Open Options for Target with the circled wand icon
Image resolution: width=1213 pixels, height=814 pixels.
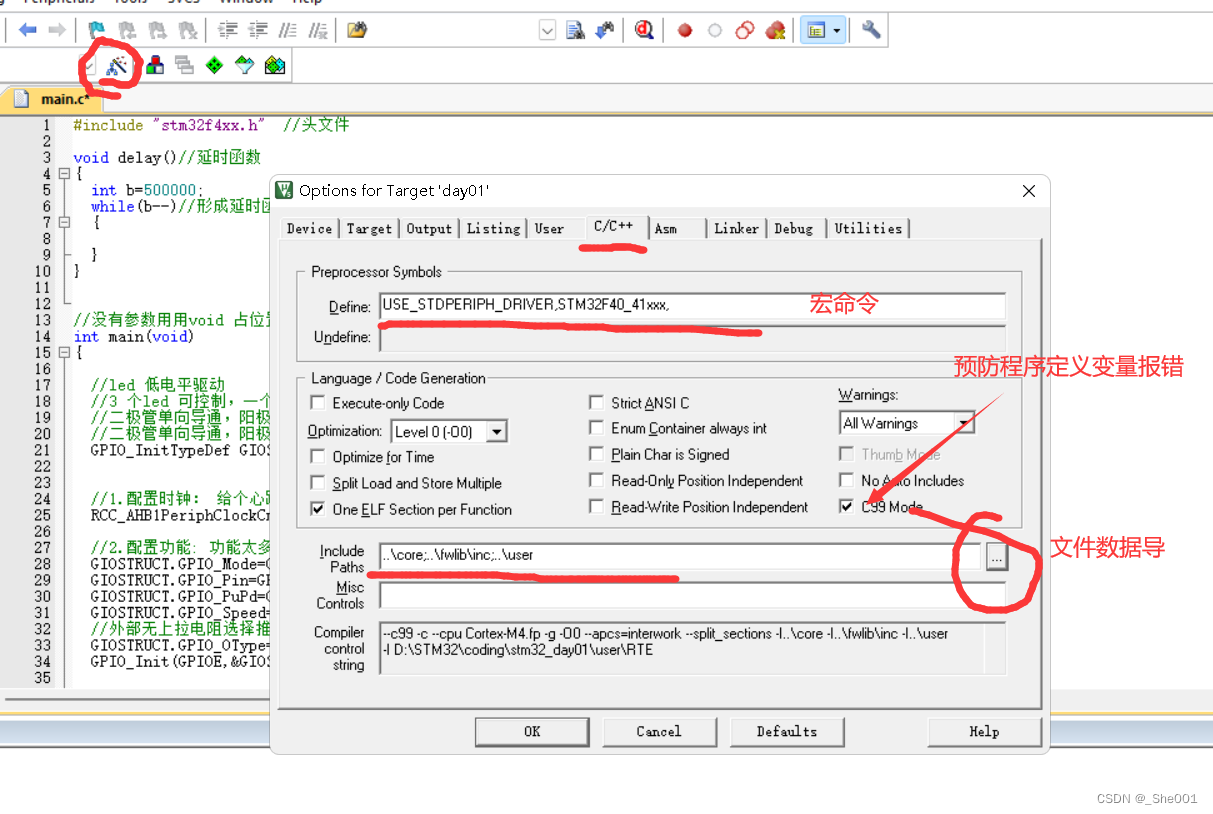click(114, 64)
